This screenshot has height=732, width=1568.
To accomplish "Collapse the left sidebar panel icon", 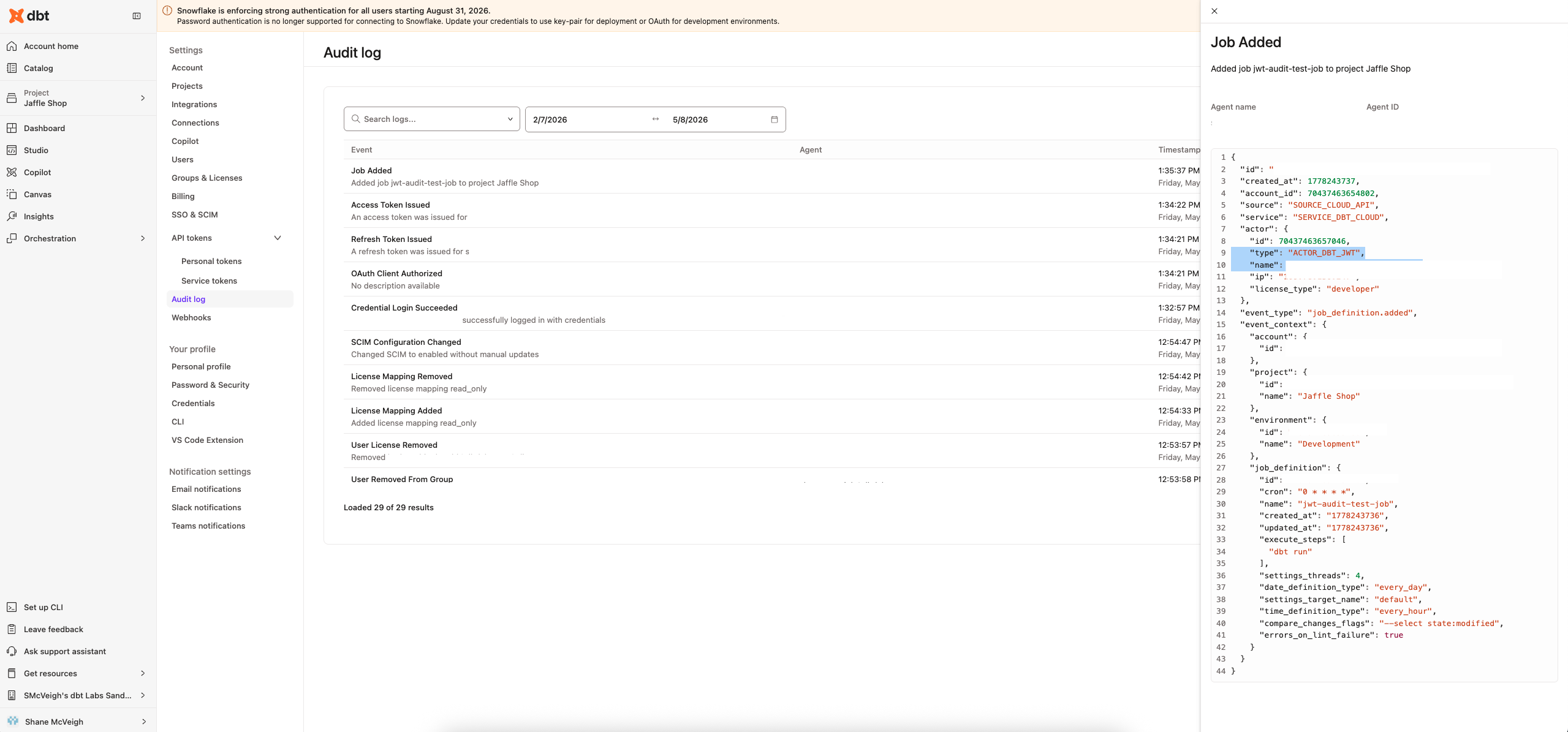I will point(137,16).
